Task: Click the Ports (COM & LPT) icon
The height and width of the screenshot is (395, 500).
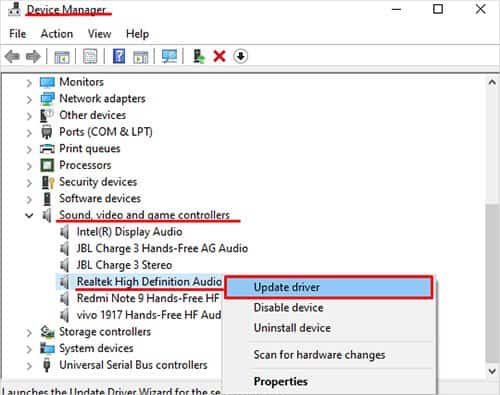Action: coord(47,132)
